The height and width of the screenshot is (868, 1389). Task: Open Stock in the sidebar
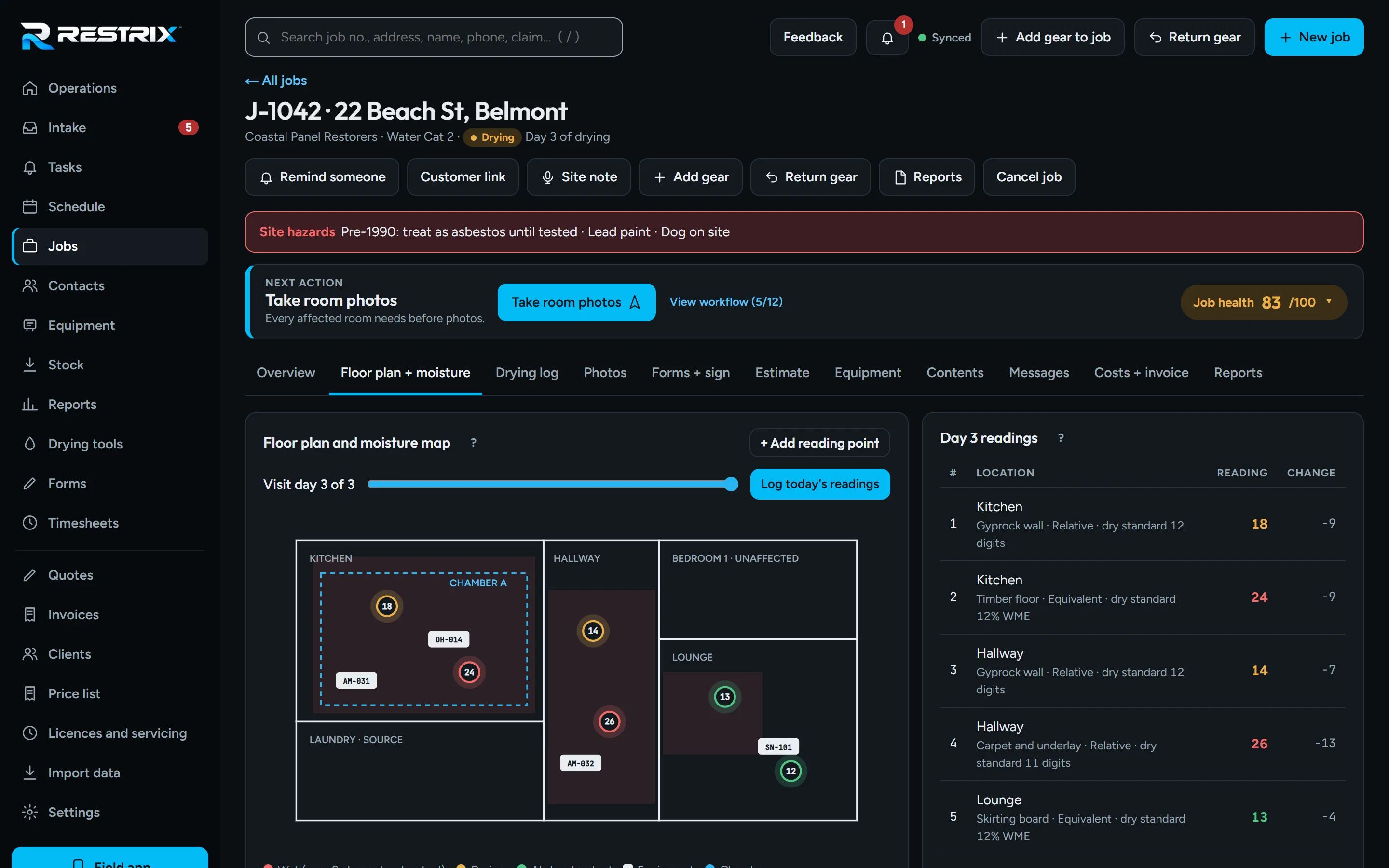(109, 365)
